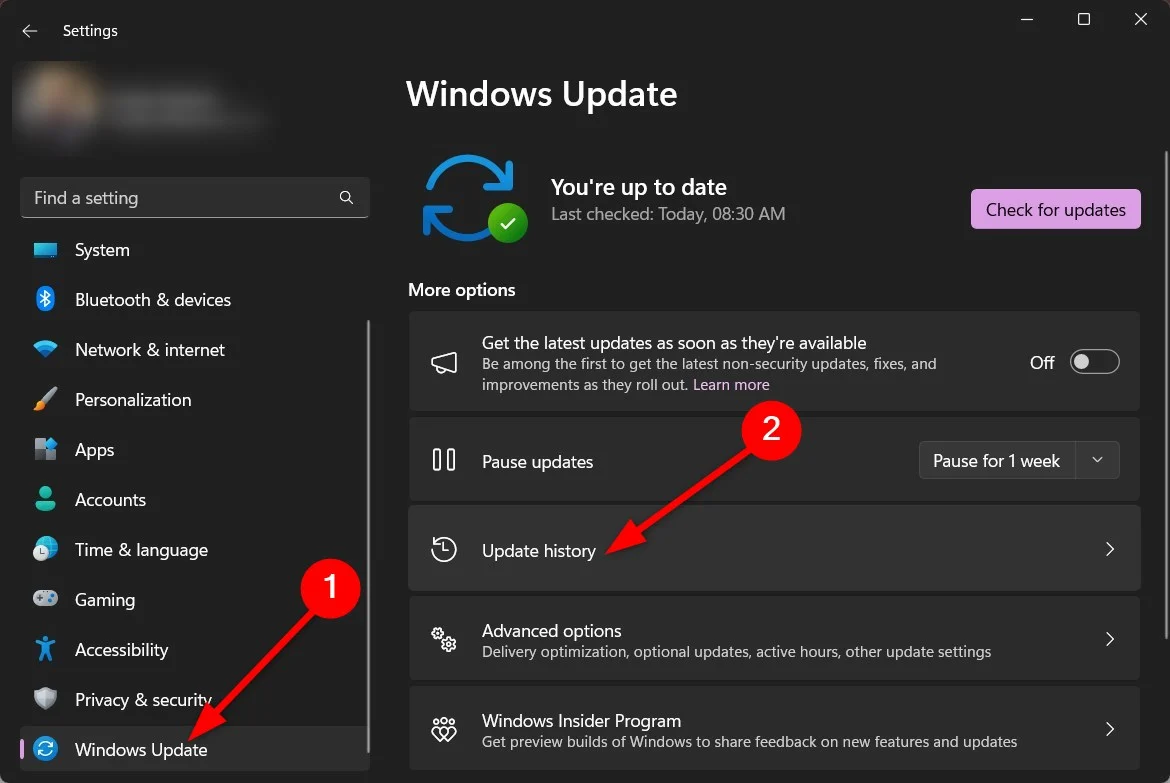
Task: Open Bluetooth & devices category
Action: [194, 299]
